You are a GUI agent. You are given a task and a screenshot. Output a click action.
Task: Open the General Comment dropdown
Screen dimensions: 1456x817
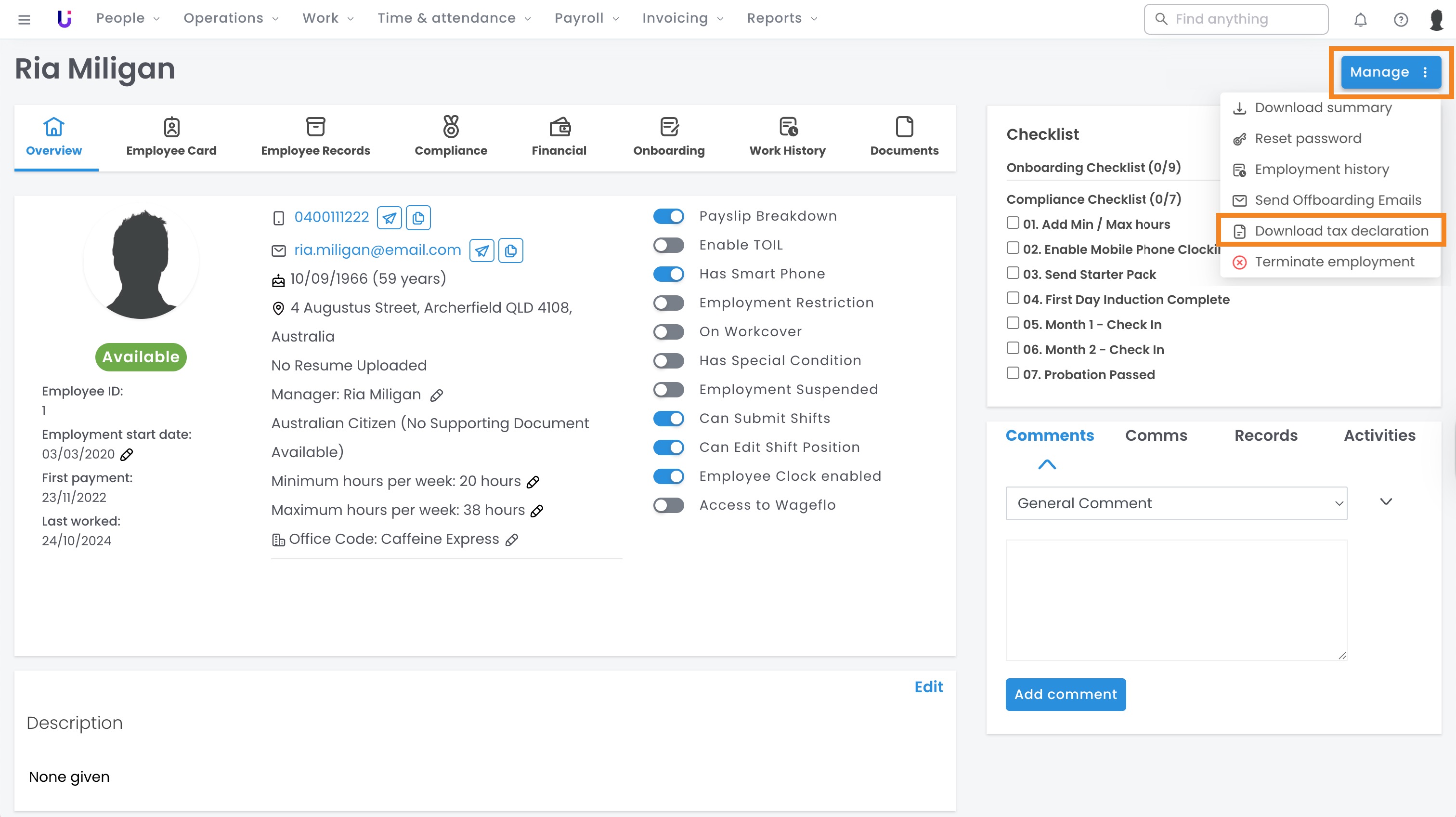tap(1176, 503)
